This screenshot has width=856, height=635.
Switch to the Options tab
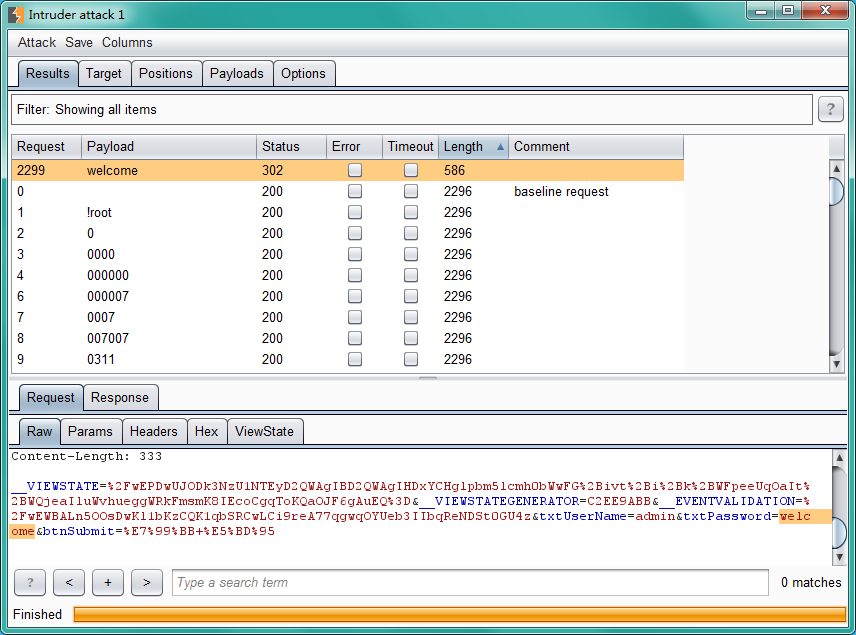(x=303, y=73)
